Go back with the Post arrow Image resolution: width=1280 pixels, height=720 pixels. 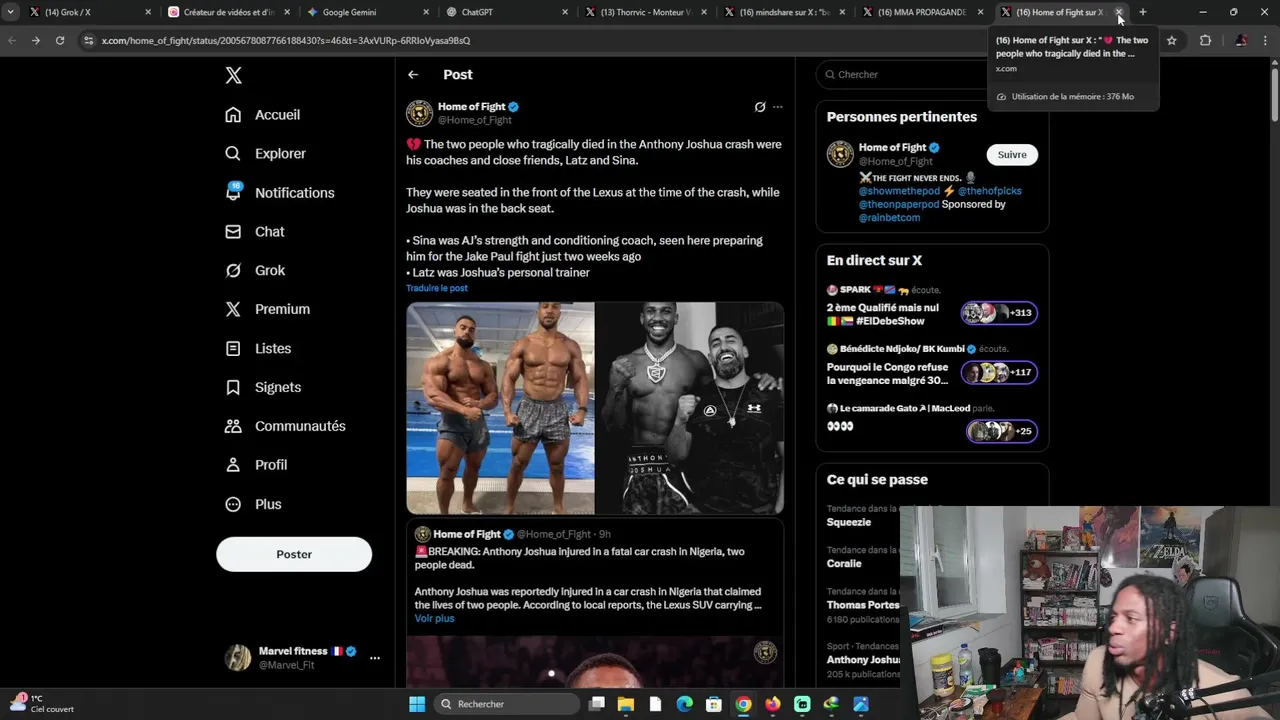pos(413,75)
